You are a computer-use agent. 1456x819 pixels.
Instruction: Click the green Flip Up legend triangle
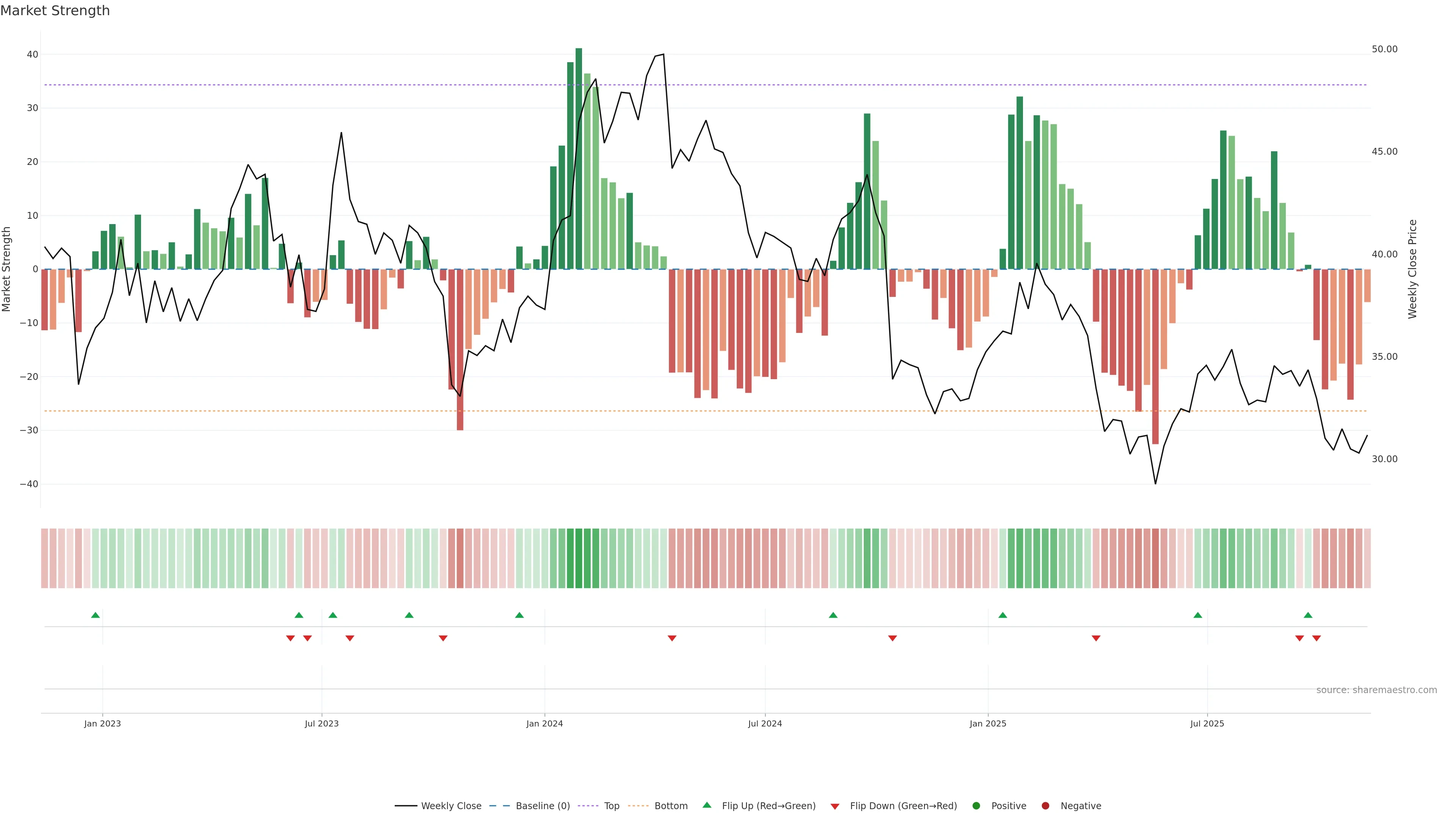[706, 805]
